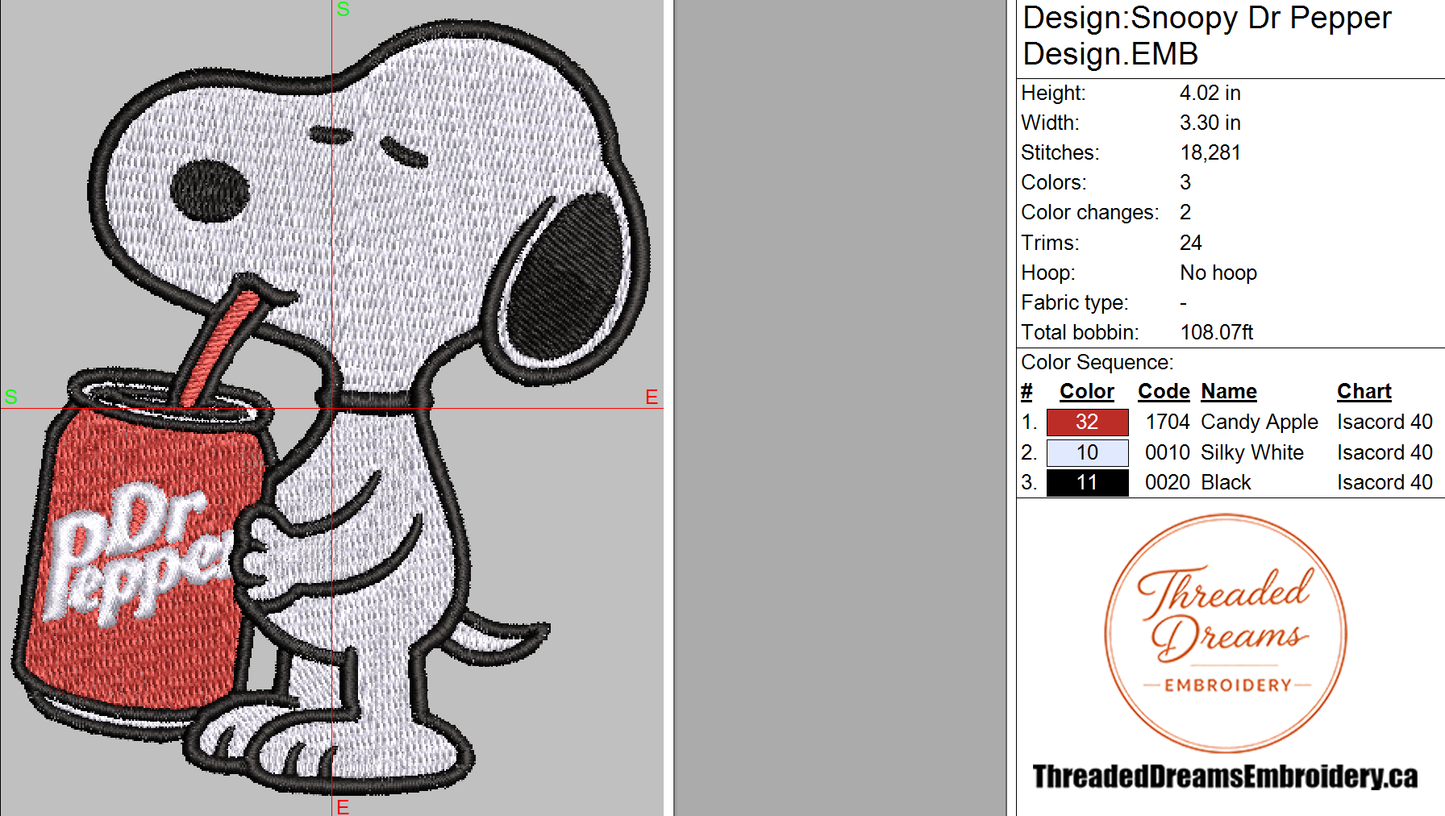Screen dimensions: 1445x816
Task: Click the Chart column header
Action: pyautogui.click(x=1364, y=392)
